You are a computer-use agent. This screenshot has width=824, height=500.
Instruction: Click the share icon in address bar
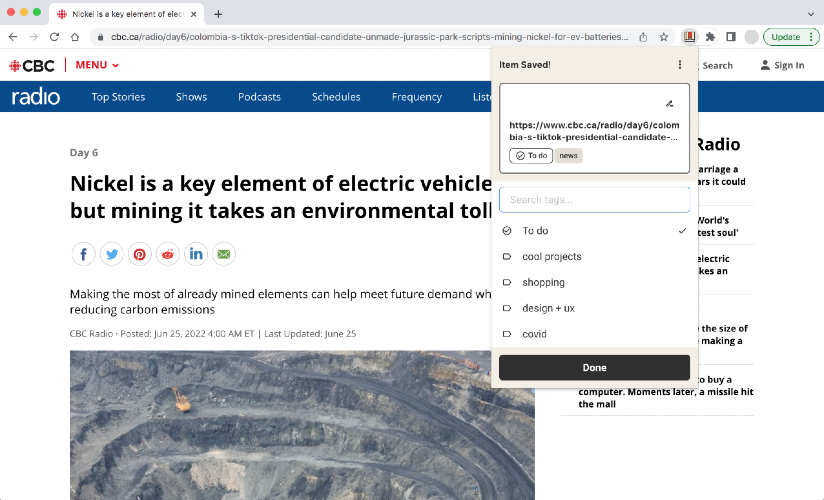[643, 37]
